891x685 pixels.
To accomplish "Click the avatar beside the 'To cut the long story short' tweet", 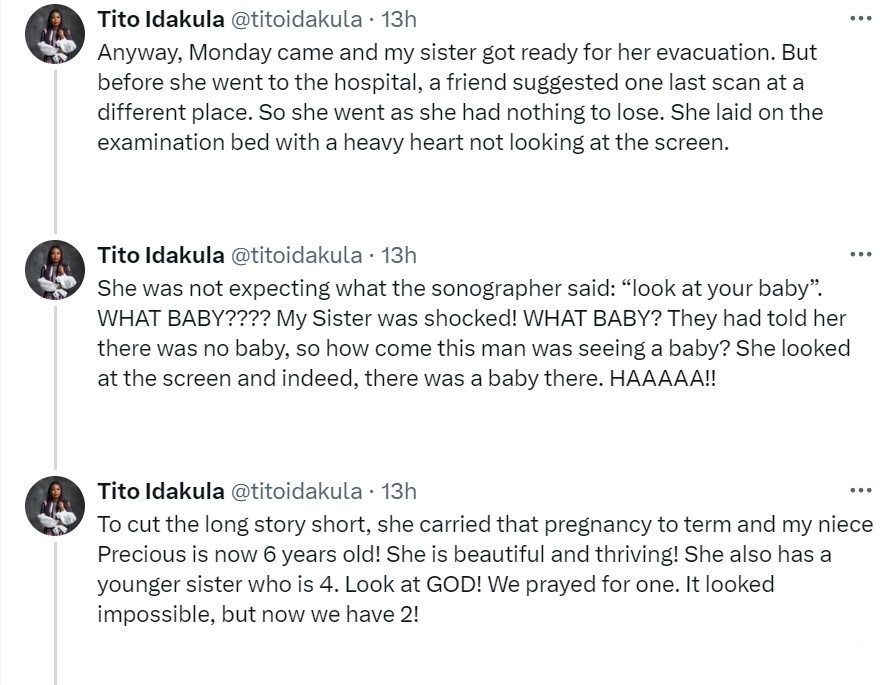I will (x=55, y=507).
